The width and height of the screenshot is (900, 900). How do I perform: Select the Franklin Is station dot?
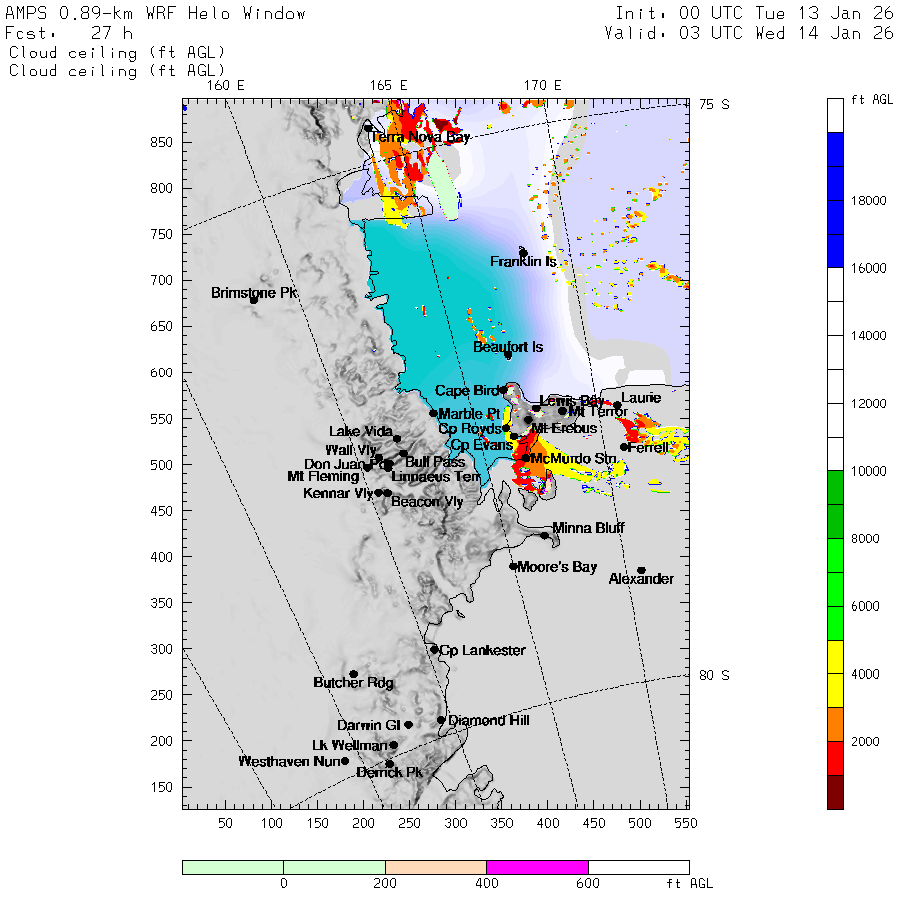[523, 252]
